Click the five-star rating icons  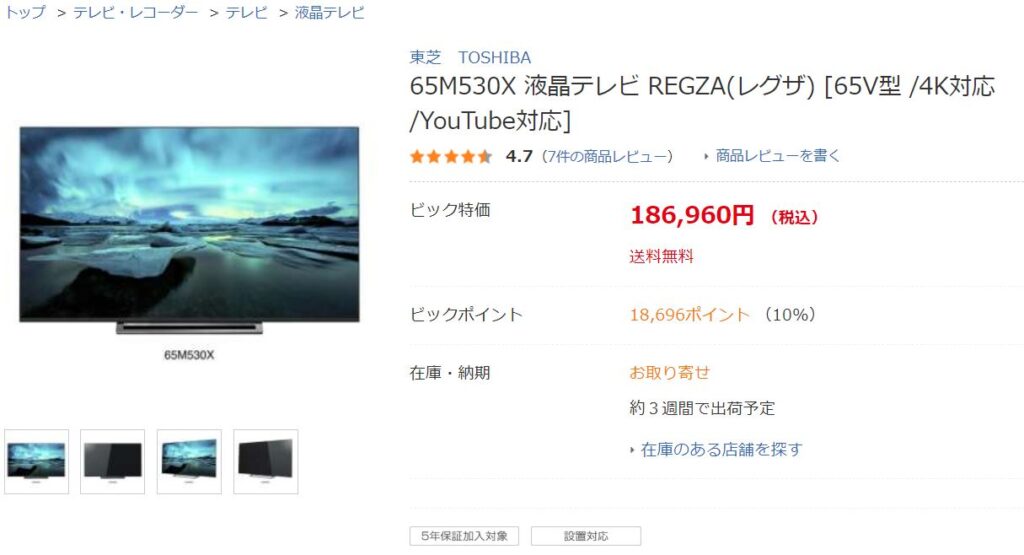point(451,157)
